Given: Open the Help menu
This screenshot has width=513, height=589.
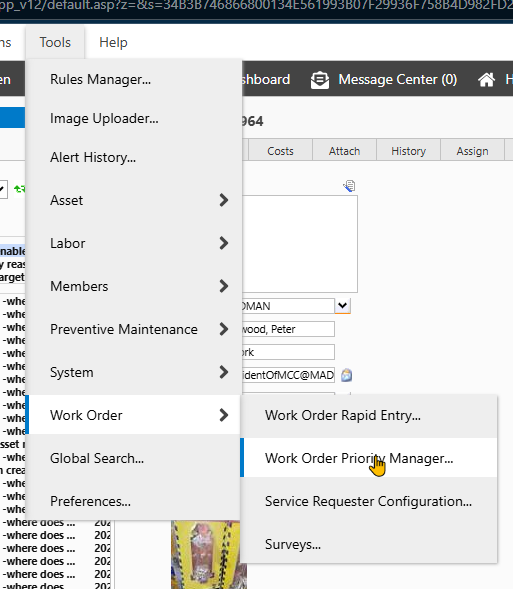Looking at the screenshot, I should (113, 42).
